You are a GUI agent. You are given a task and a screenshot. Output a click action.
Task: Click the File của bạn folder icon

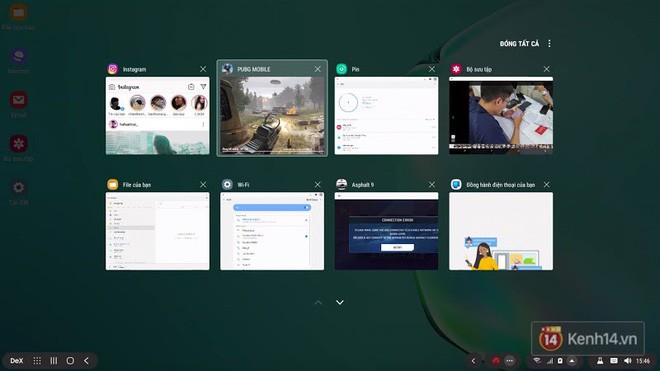[x=112, y=184]
